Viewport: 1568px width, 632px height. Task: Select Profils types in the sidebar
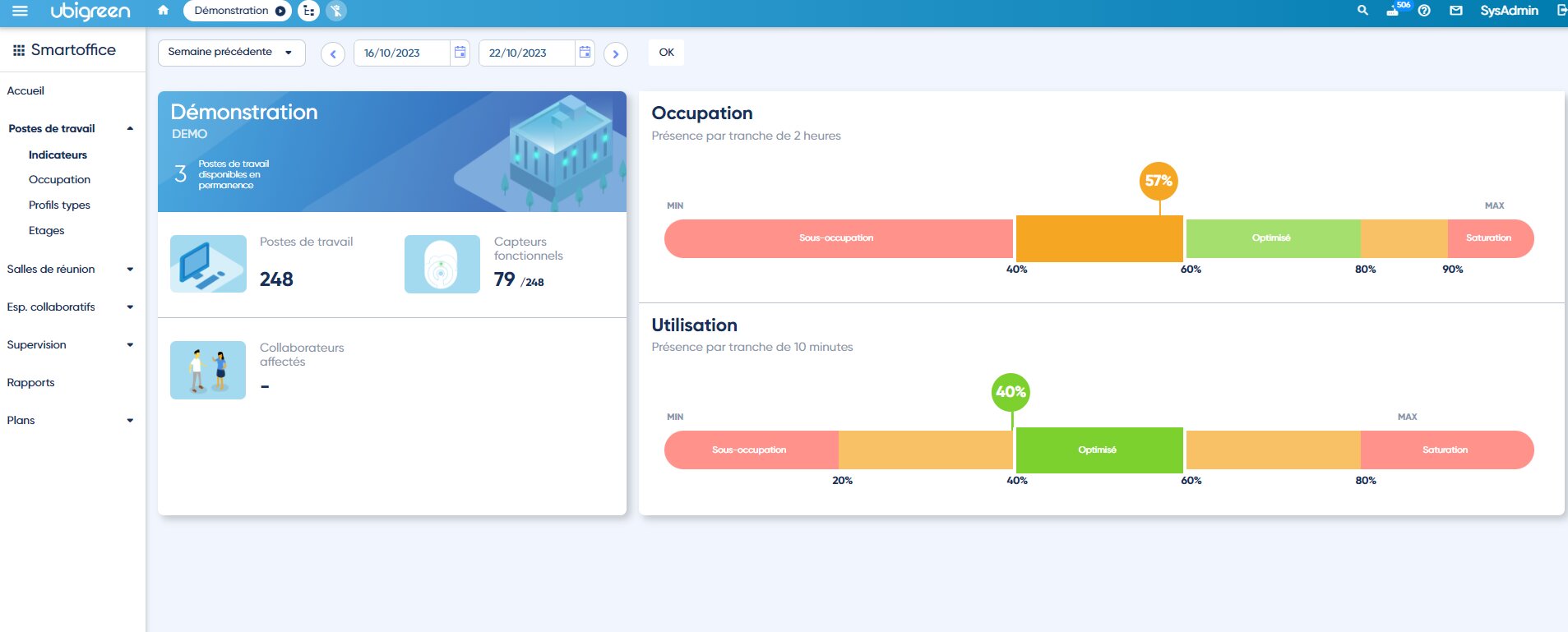tap(59, 205)
